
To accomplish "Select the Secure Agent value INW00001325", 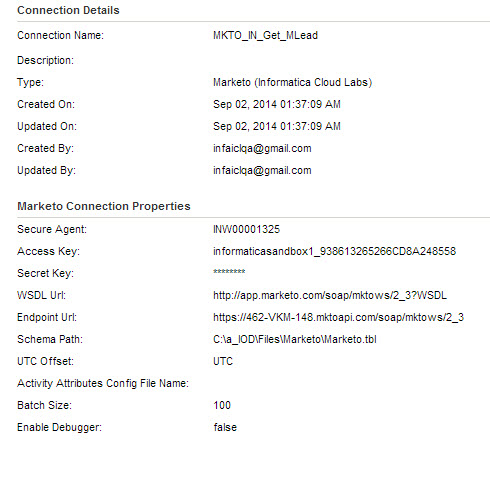I will tap(246, 229).
